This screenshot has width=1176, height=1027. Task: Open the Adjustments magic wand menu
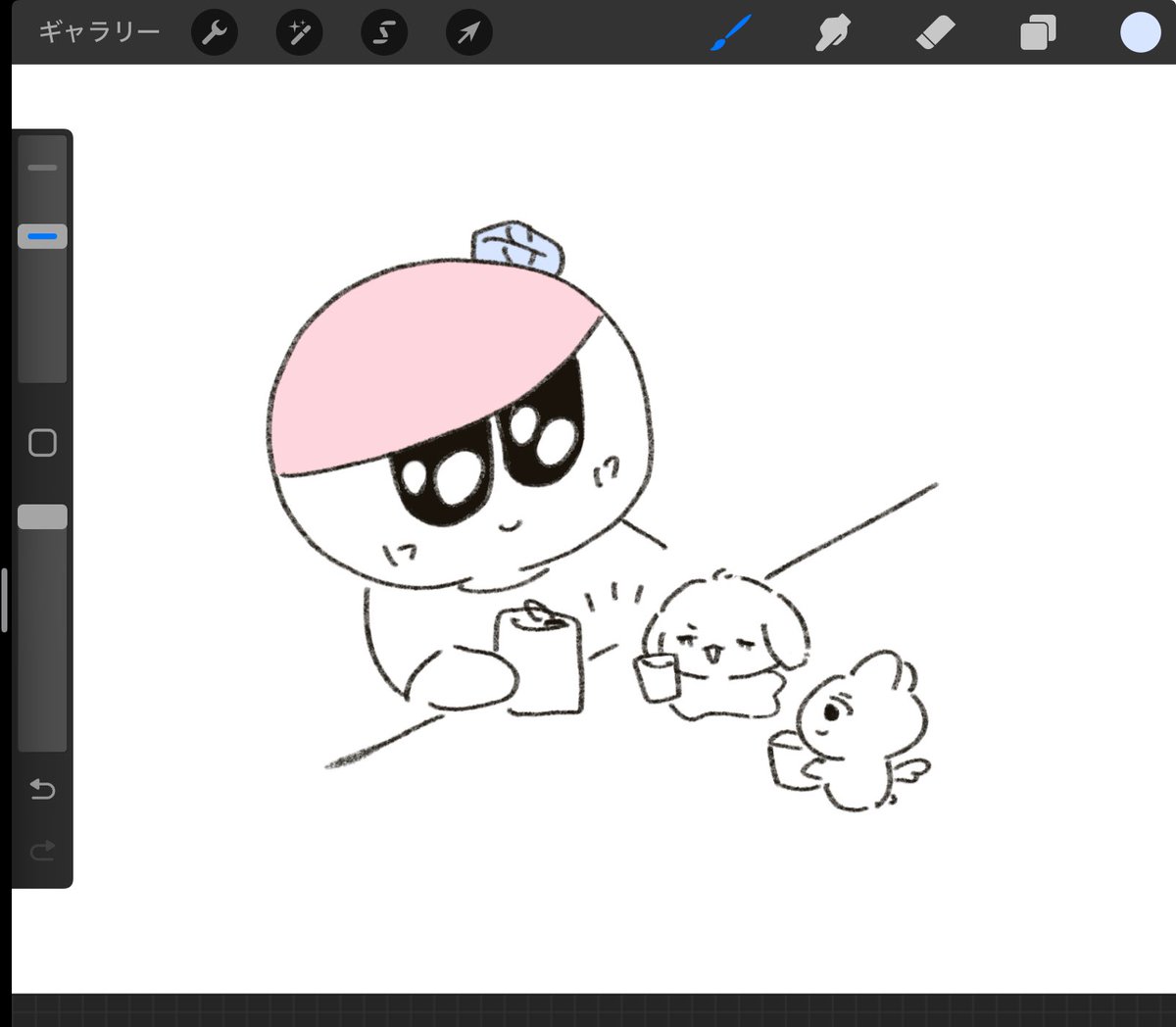tap(299, 33)
